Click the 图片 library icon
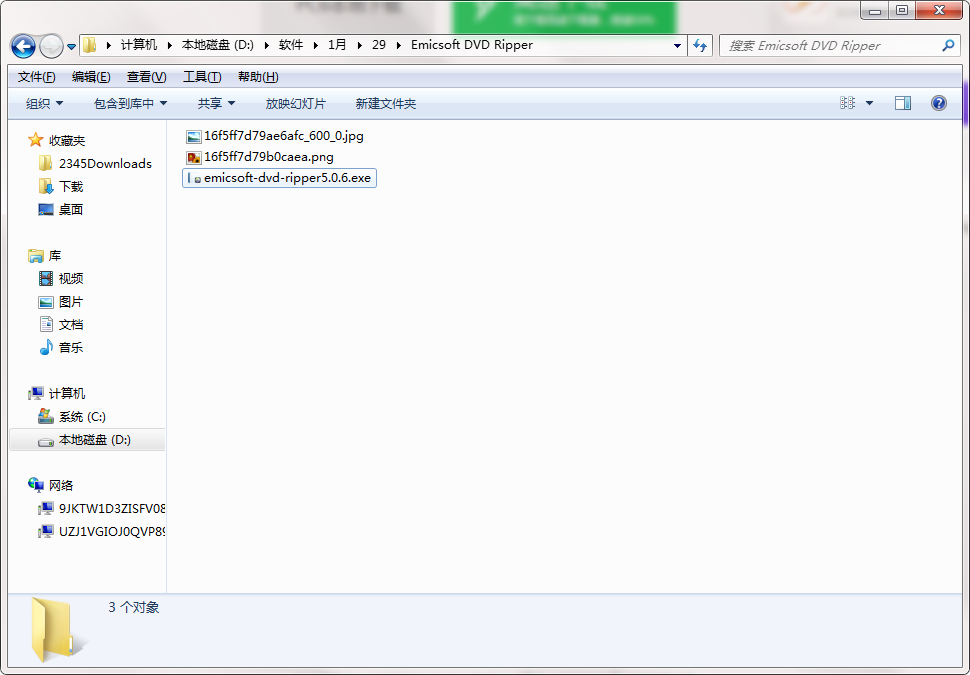The width and height of the screenshot is (970, 675). tap(46, 301)
